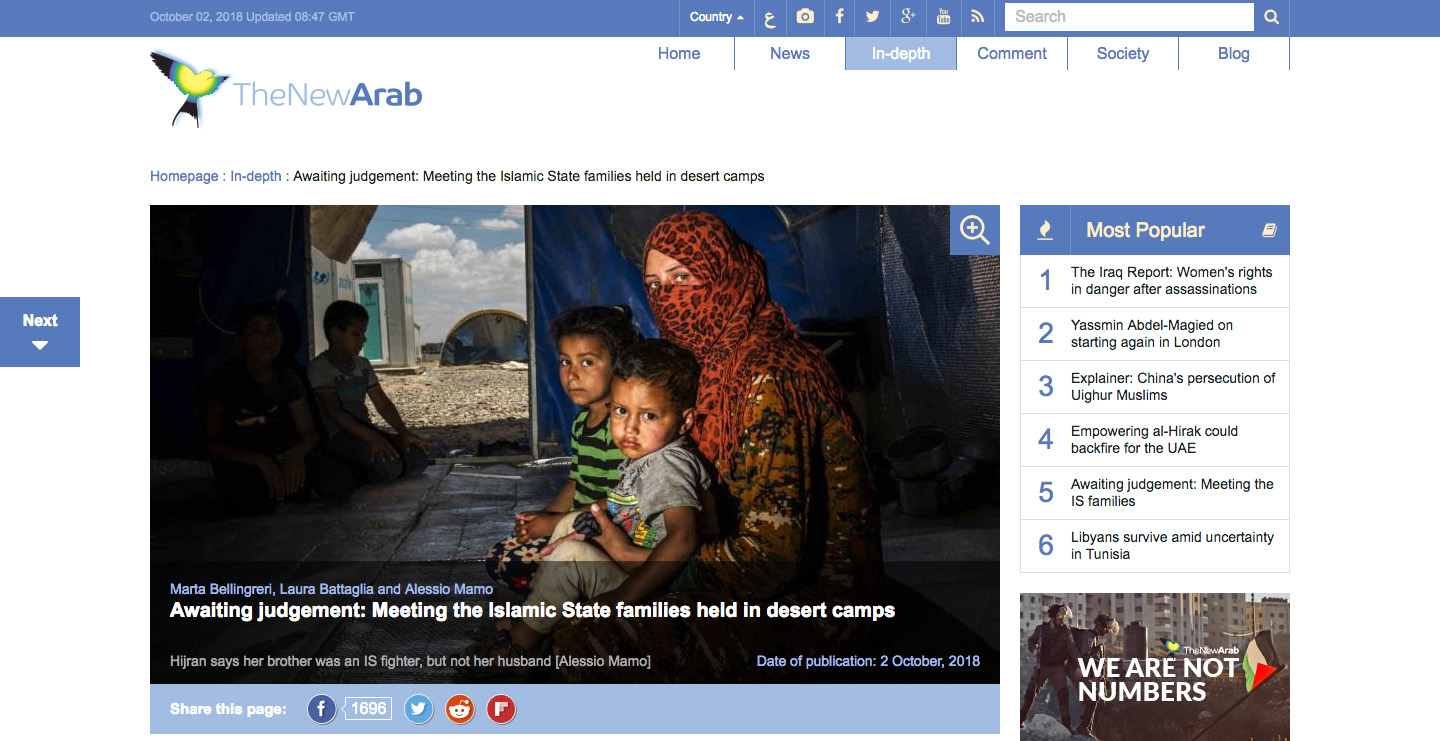Click authors Bellingreri, Battaglia and Mamo byline

coord(331,589)
